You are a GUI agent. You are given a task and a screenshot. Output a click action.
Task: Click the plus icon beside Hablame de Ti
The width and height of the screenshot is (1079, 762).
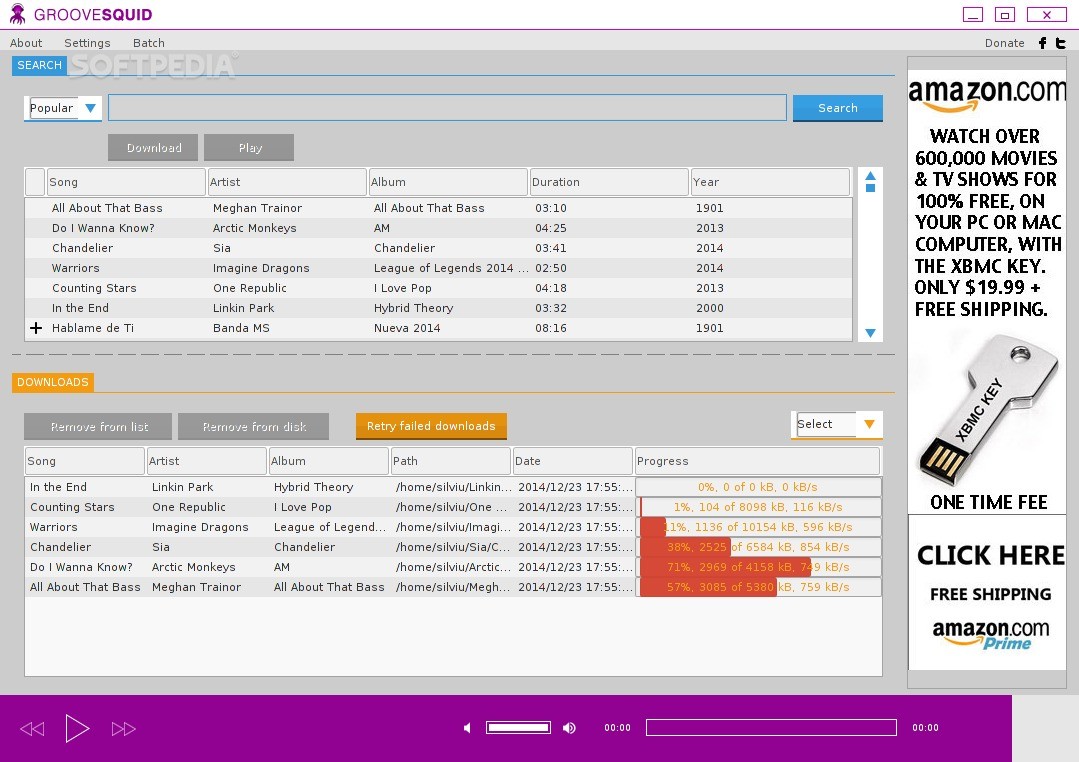click(36, 328)
